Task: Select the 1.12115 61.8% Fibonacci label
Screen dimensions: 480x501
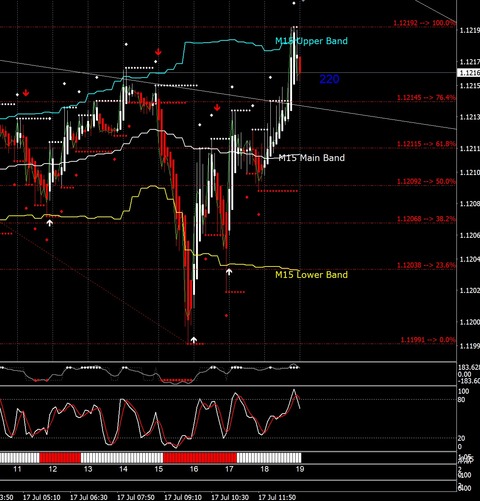Action: point(426,144)
